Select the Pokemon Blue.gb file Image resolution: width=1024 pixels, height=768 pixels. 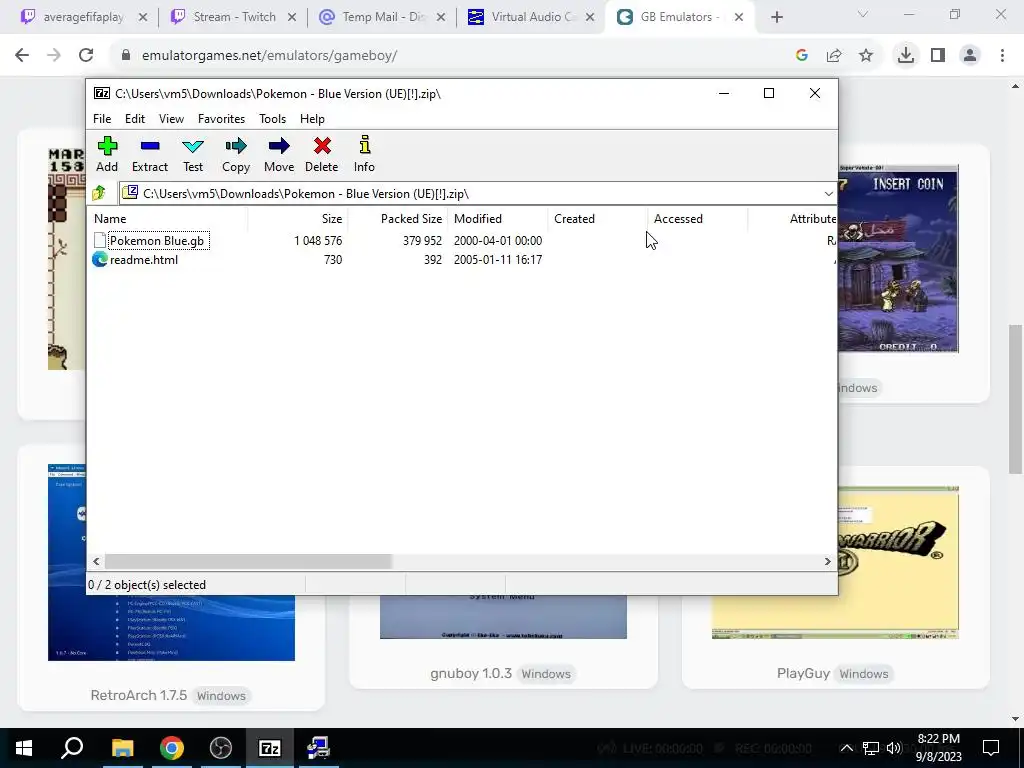pos(157,240)
